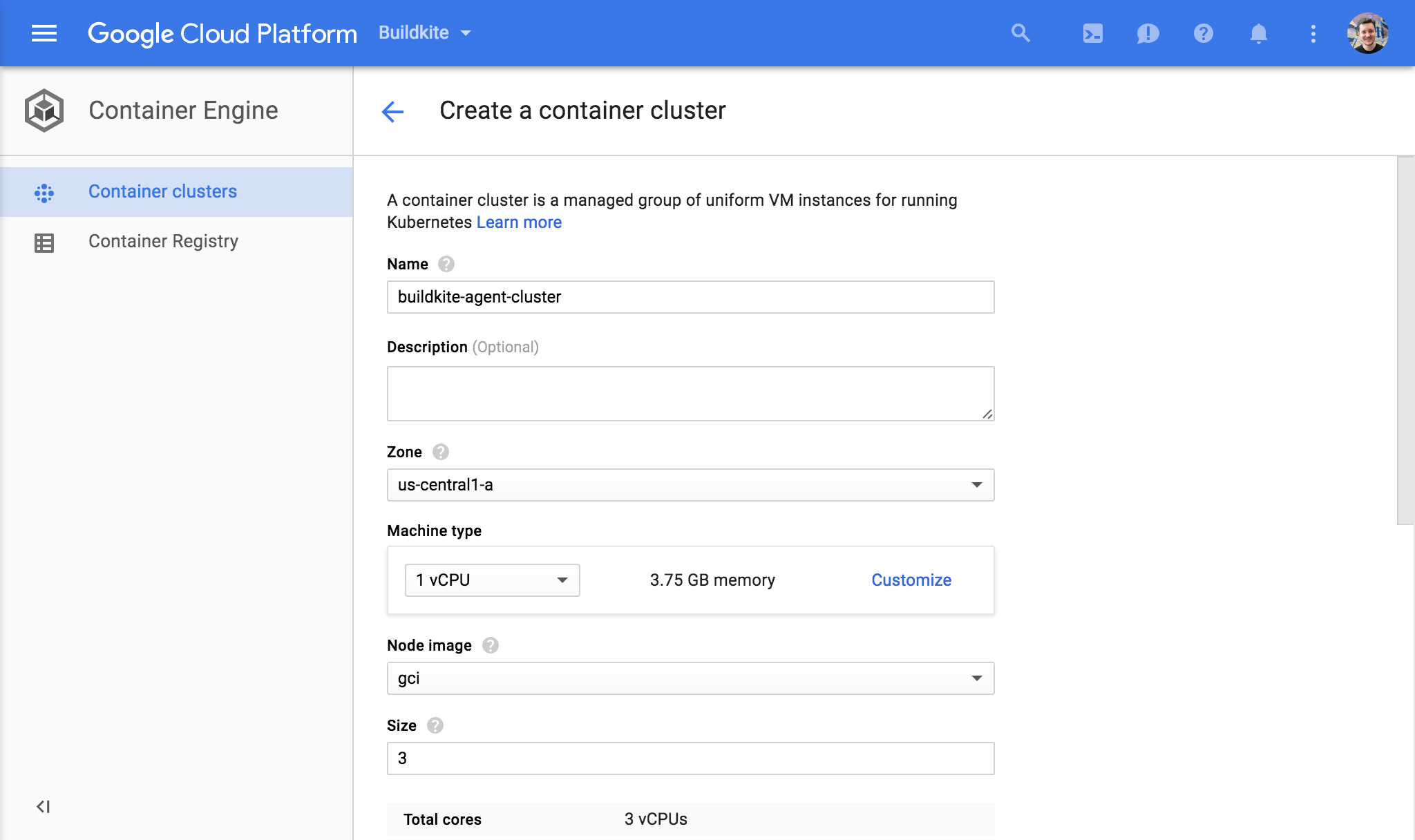Click into the Description text area

[x=690, y=394]
